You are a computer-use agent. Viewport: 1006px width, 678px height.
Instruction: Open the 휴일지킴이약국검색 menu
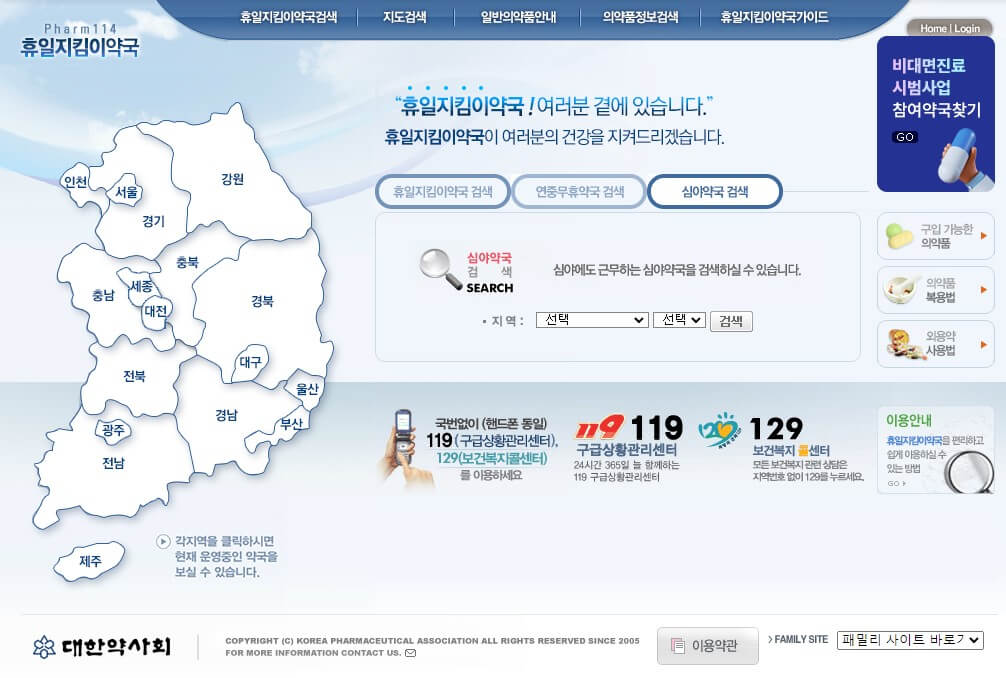[289, 17]
